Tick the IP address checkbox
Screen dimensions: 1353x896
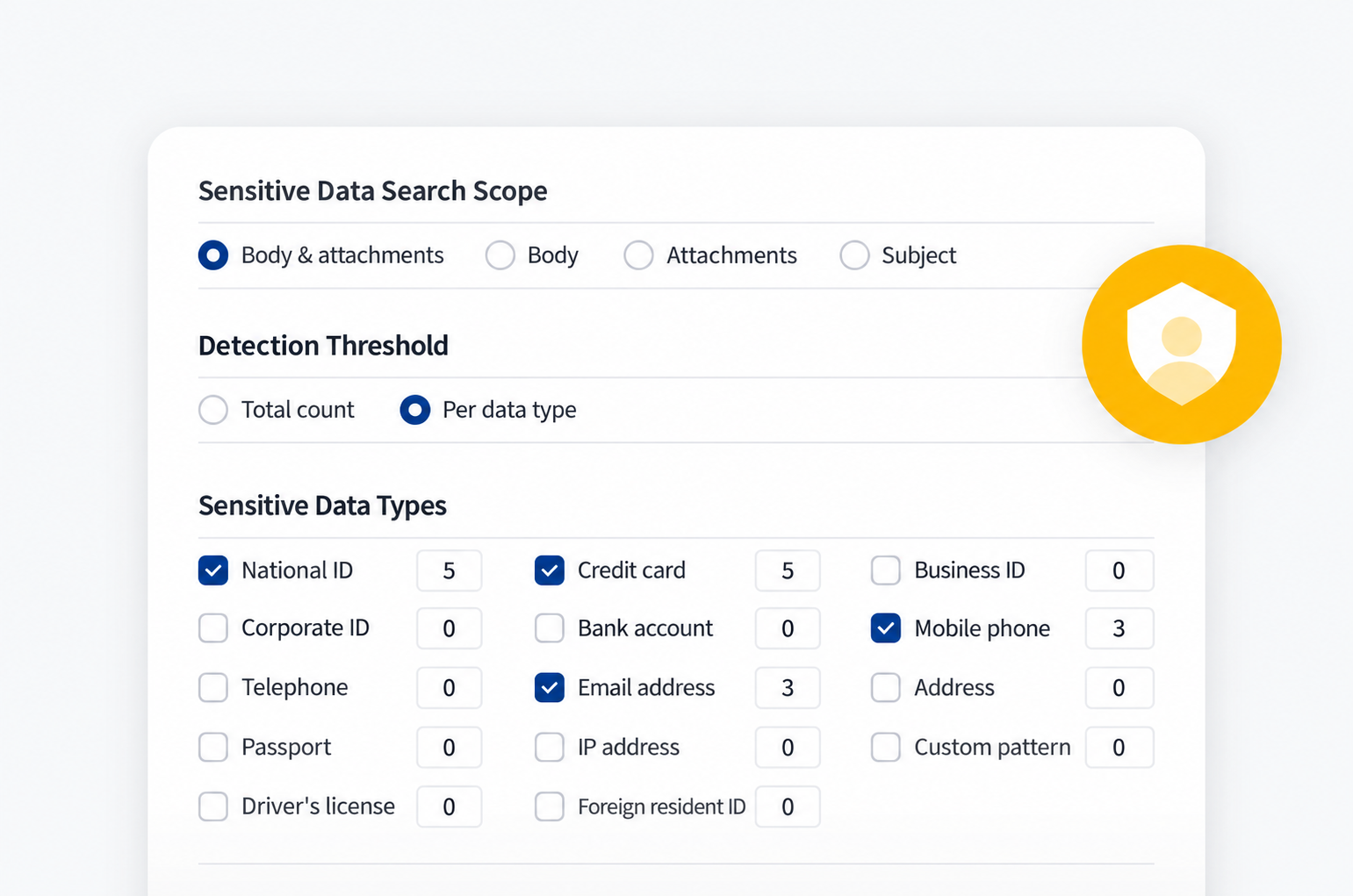click(550, 748)
